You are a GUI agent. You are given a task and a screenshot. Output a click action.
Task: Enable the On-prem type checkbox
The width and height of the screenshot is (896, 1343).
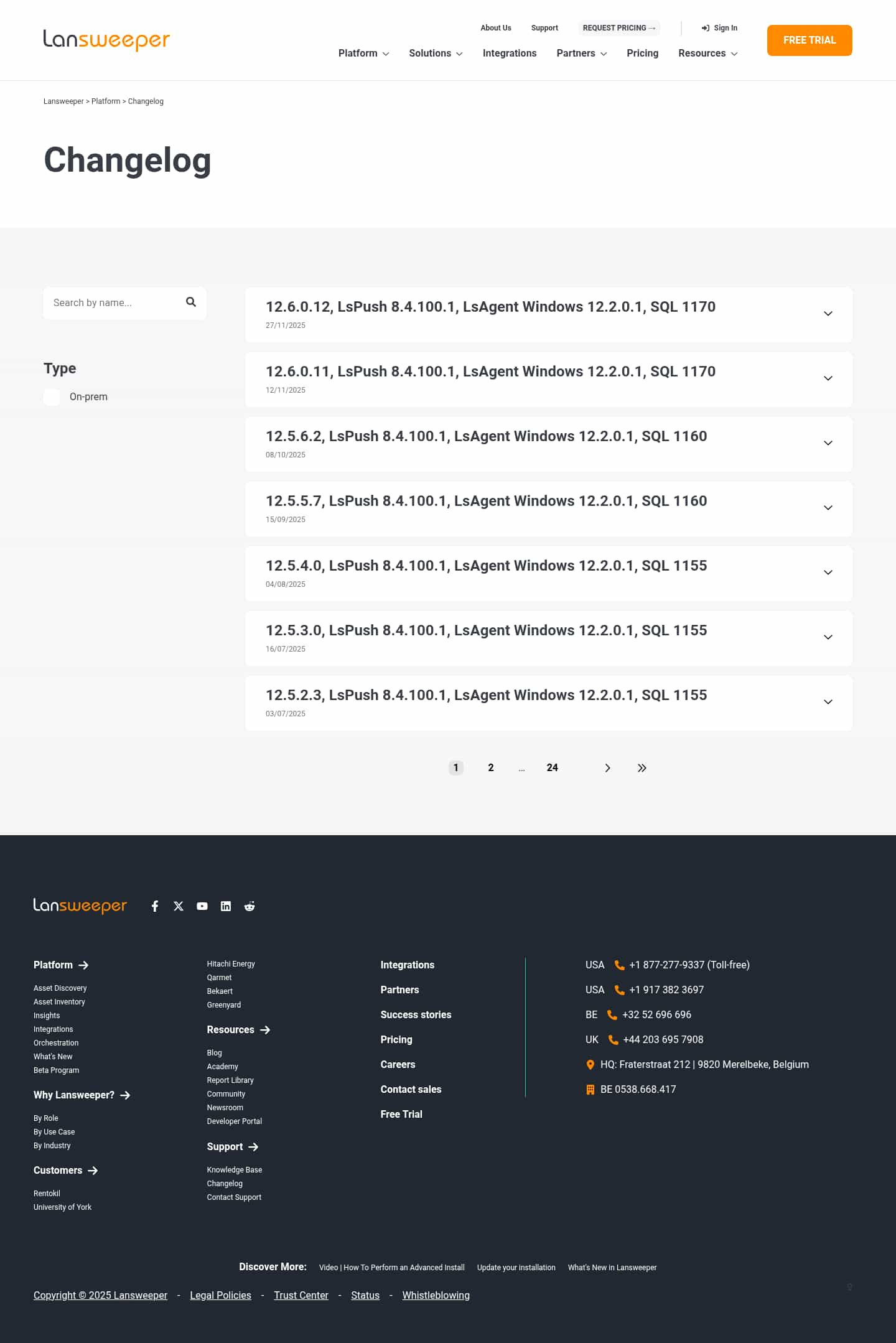click(52, 397)
